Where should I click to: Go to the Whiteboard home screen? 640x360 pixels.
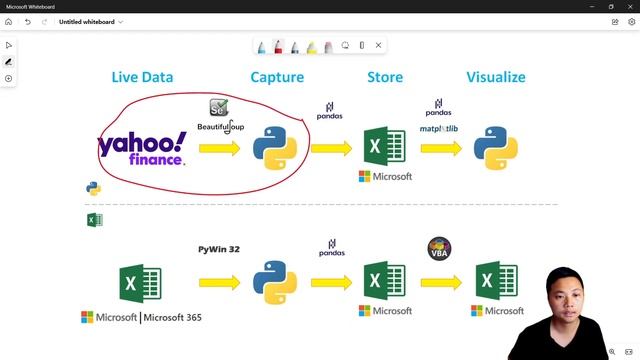9,22
